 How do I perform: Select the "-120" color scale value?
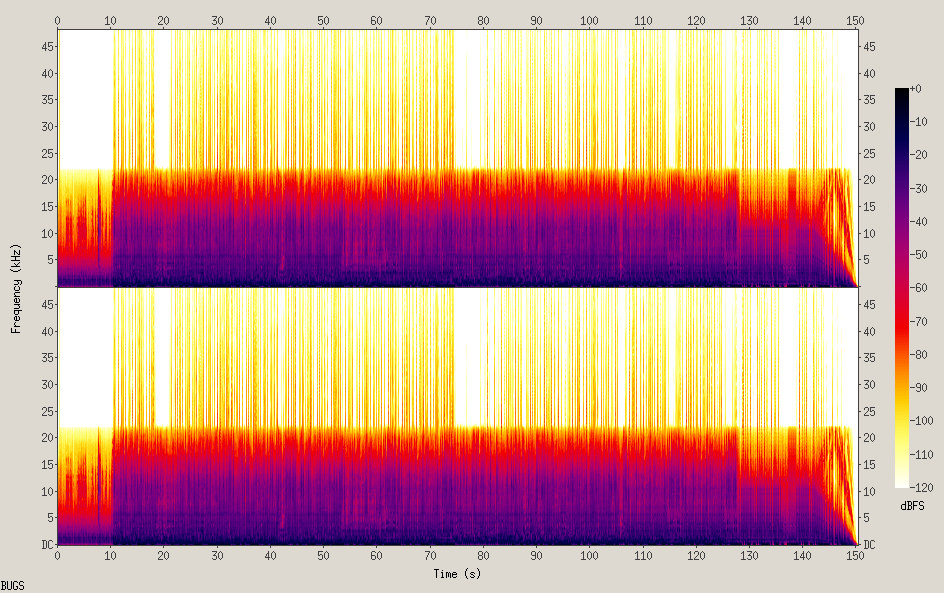click(x=922, y=488)
